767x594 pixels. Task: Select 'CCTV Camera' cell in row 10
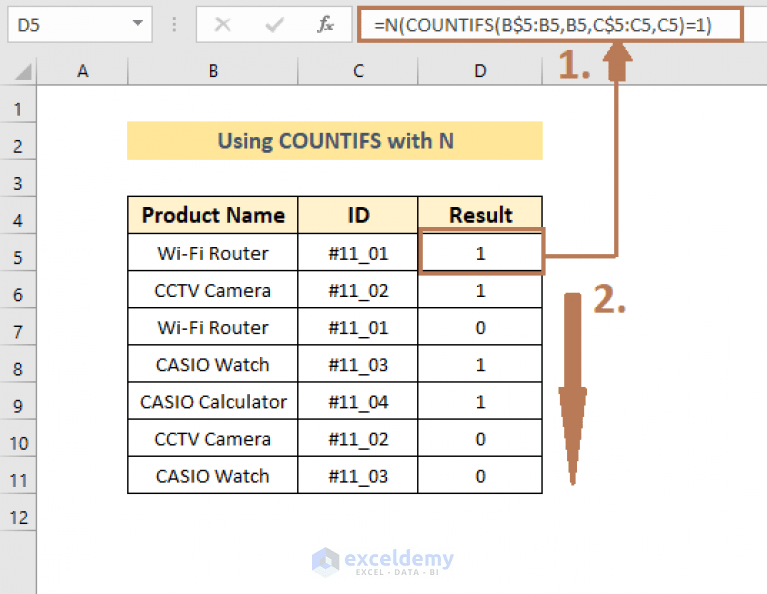coord(213,438)
